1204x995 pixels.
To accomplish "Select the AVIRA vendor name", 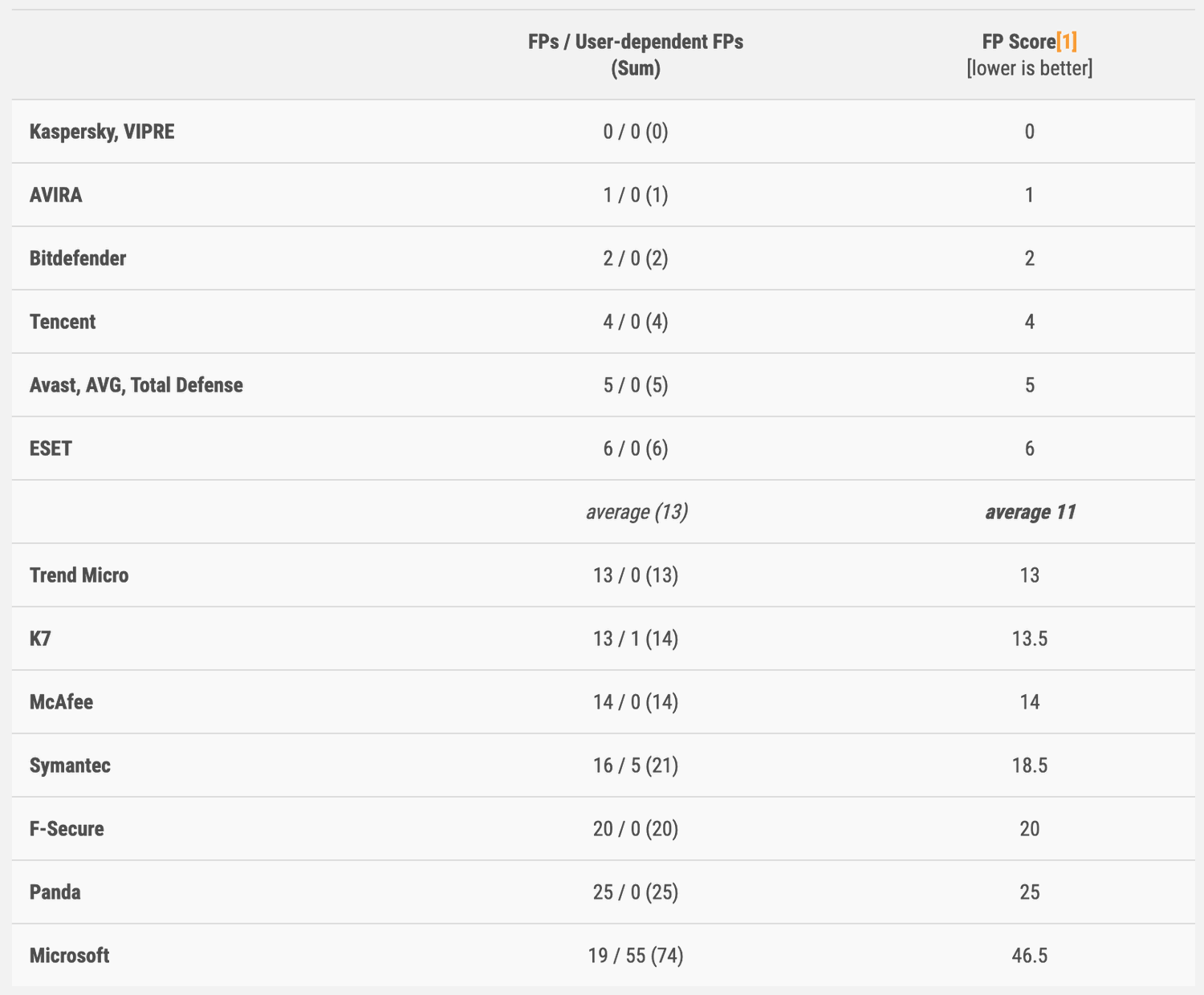I will (x=56, y=195).
